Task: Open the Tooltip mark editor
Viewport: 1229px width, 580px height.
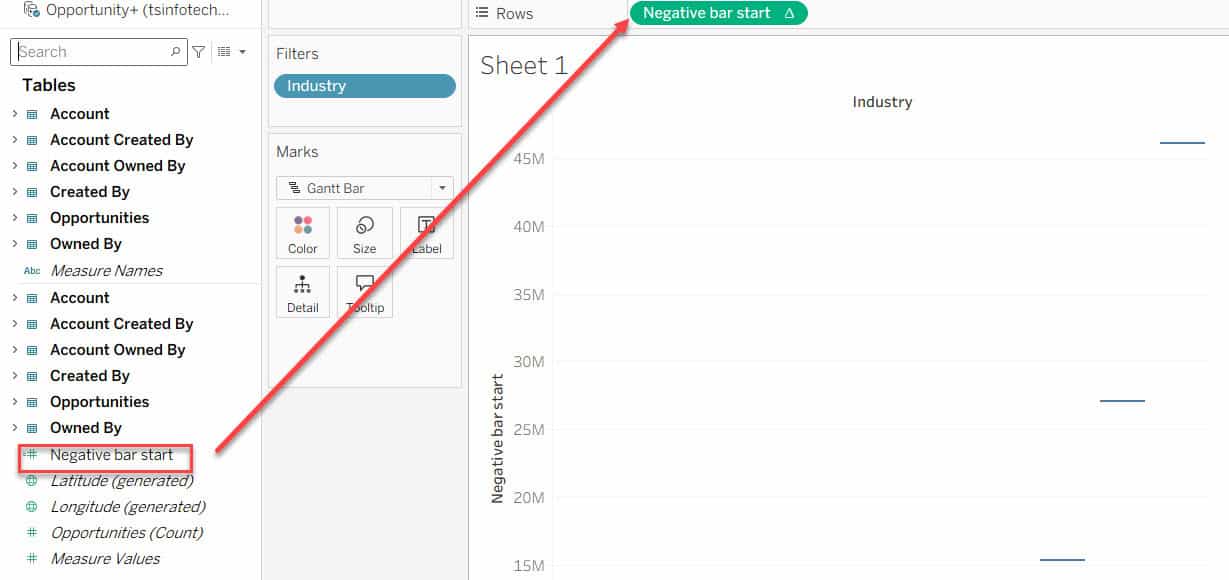Action: point(364,292)
